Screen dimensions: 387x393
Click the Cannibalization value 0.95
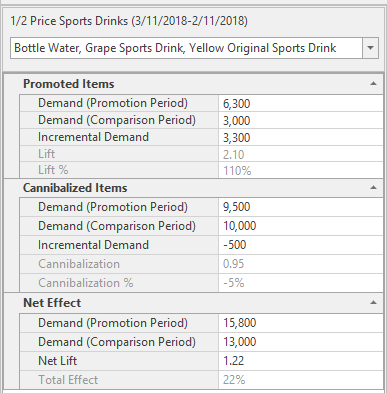pyautogui.click(x=233, y=264)
